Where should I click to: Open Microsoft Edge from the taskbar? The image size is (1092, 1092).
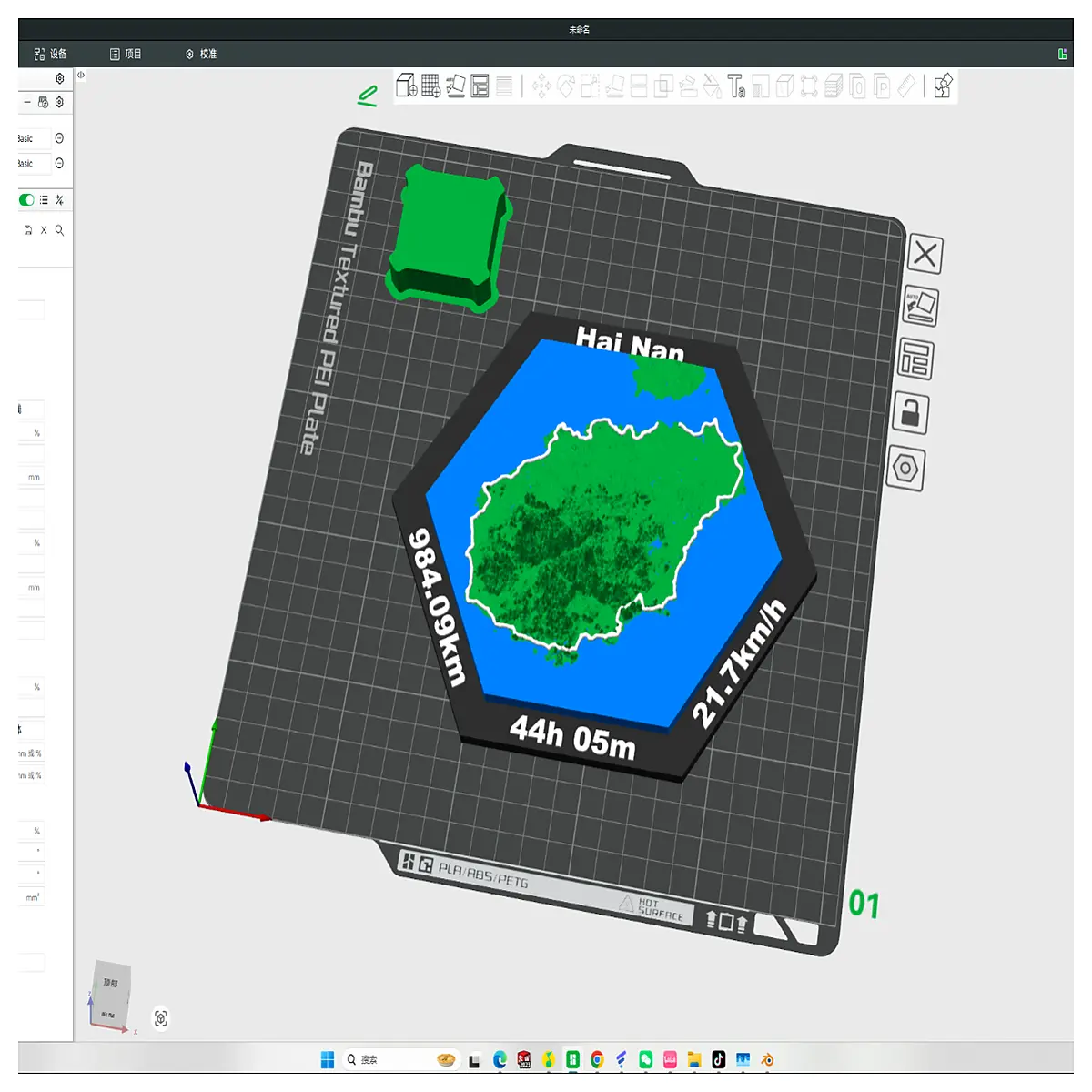pos(500,1059)
